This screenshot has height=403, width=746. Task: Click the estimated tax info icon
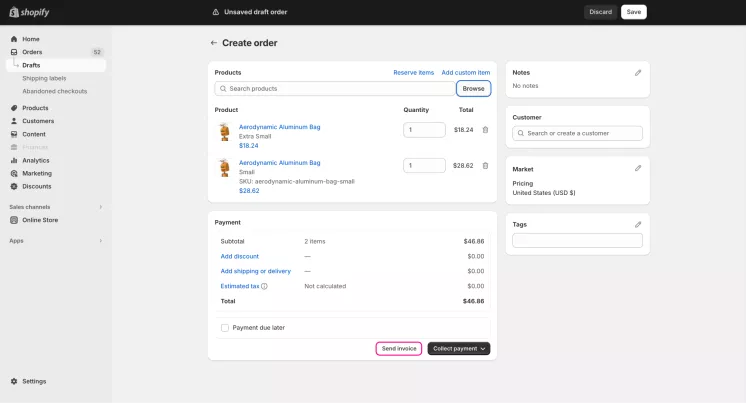click(x=265, y=286)
